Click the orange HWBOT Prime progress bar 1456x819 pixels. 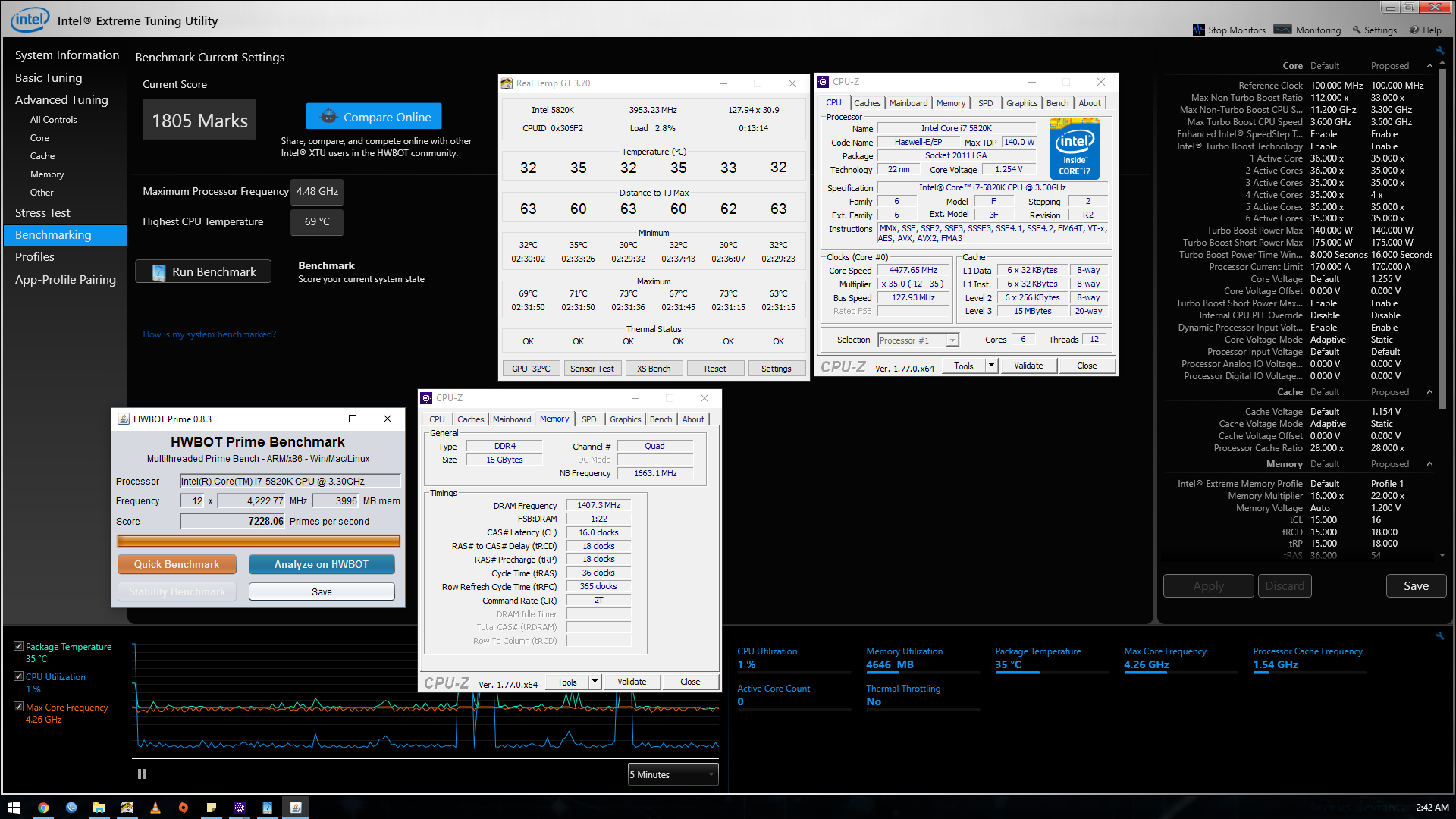tap(259, 541)
